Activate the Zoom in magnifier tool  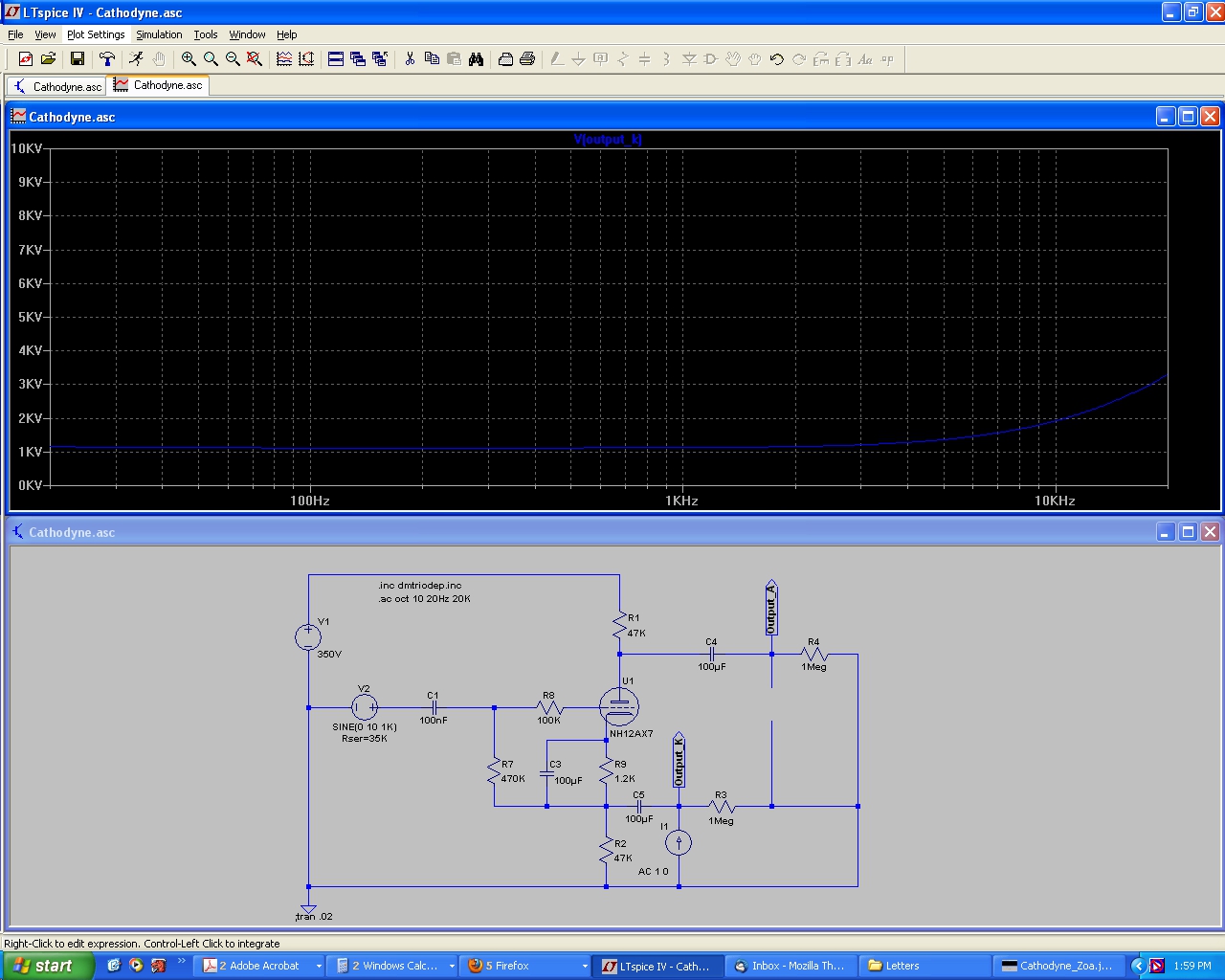(189, 59)
